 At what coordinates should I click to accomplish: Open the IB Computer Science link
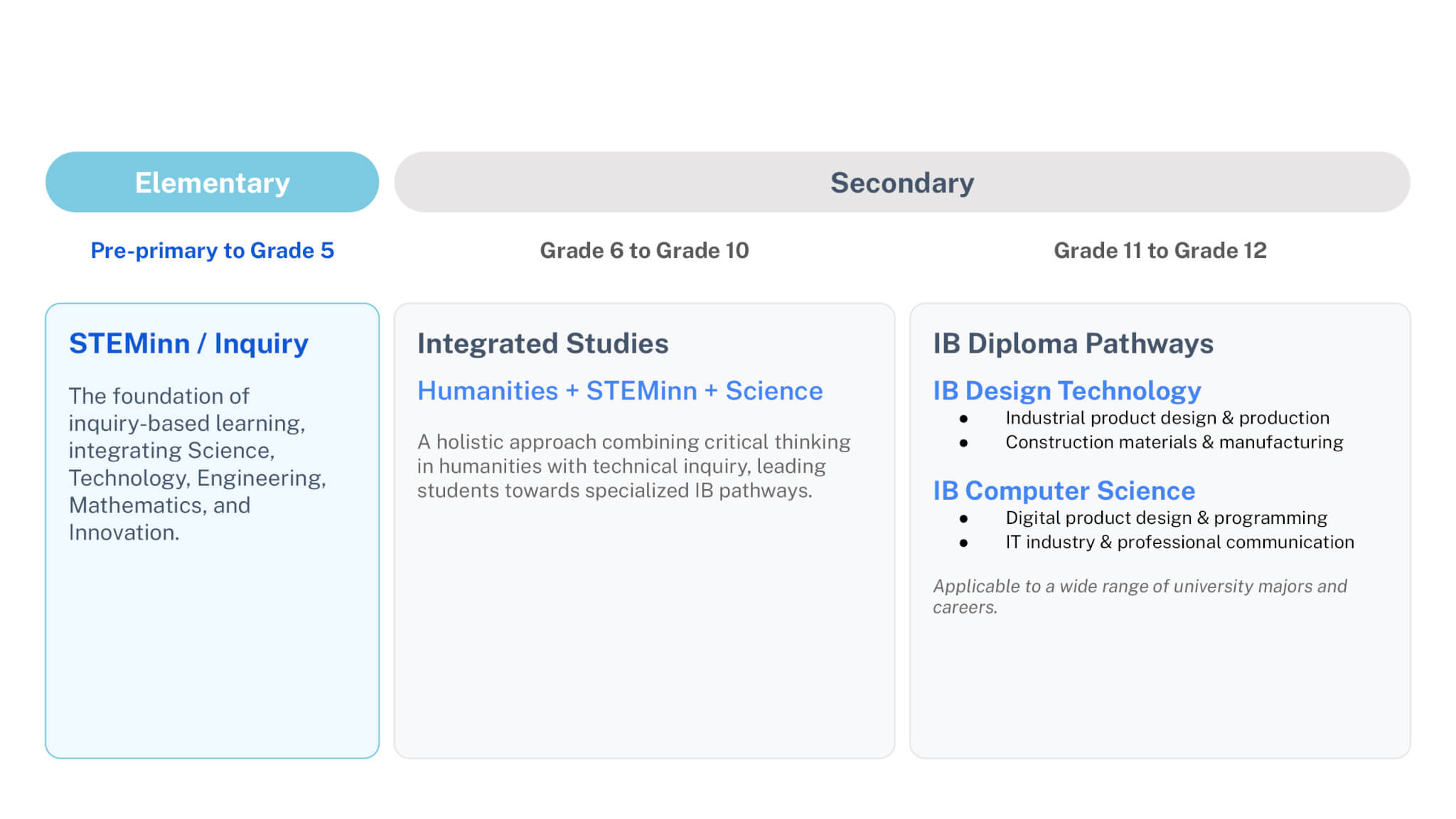tap(1064, 491)
